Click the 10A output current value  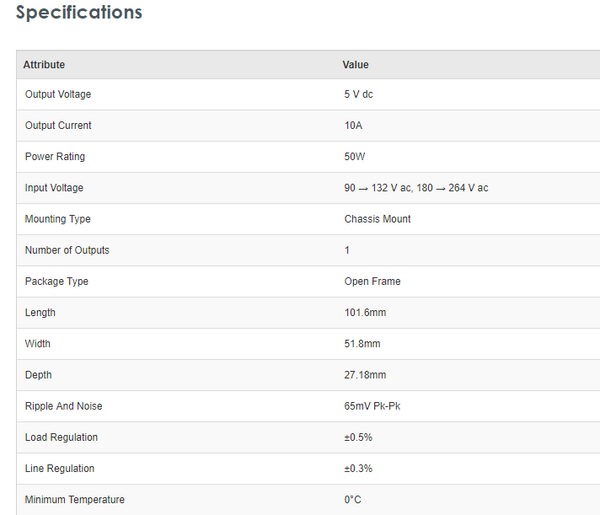pos(352,126)
